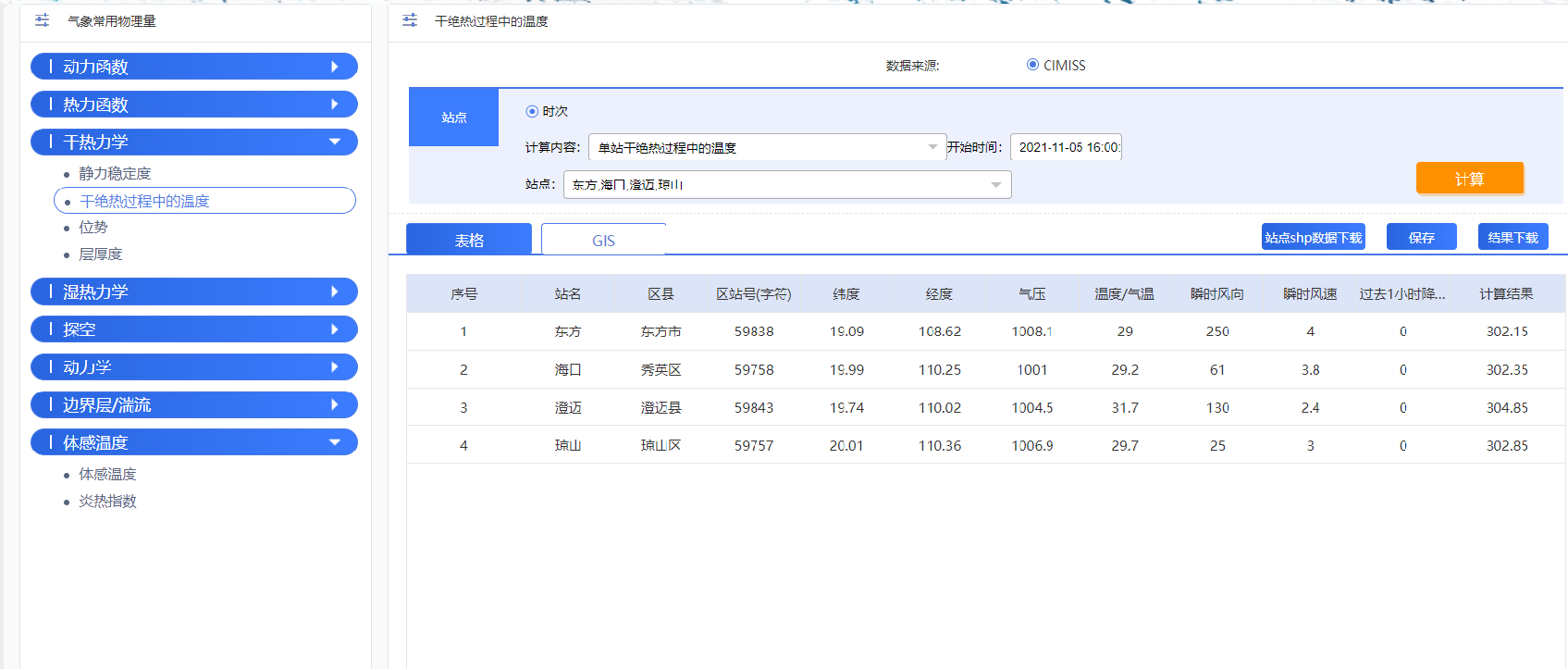The image size is (1568, 670).
Task: Click station number 59843
Action: pyautogui.click(x=754, y=407)
